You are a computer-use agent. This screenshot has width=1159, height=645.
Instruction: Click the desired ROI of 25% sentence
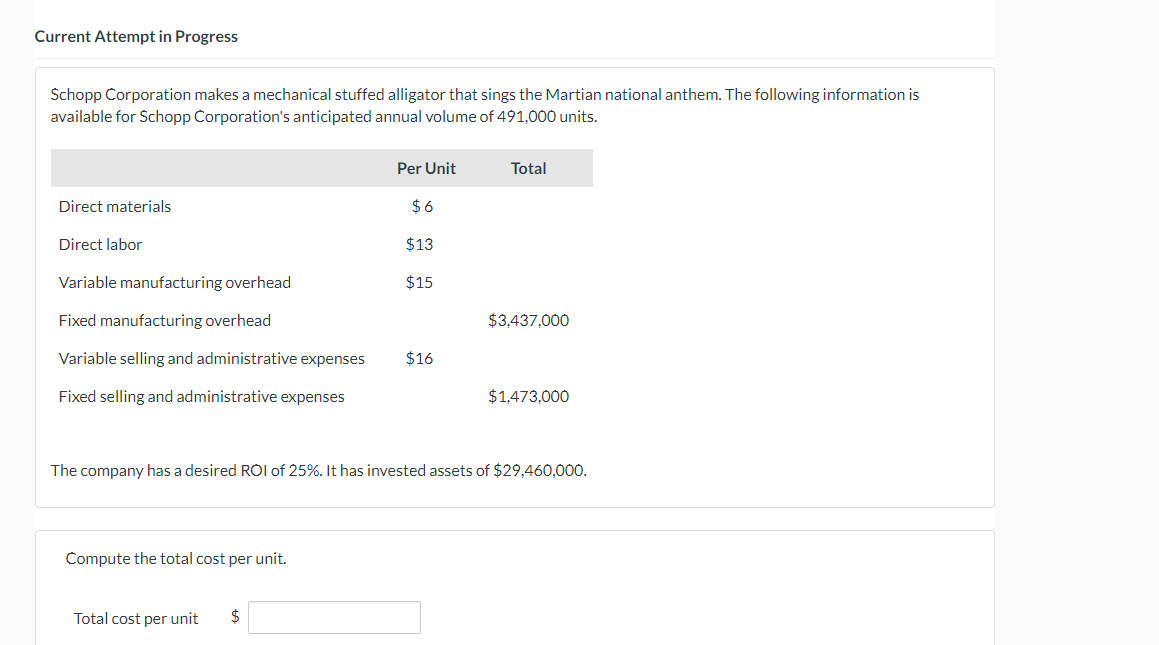tap(318, 470)
